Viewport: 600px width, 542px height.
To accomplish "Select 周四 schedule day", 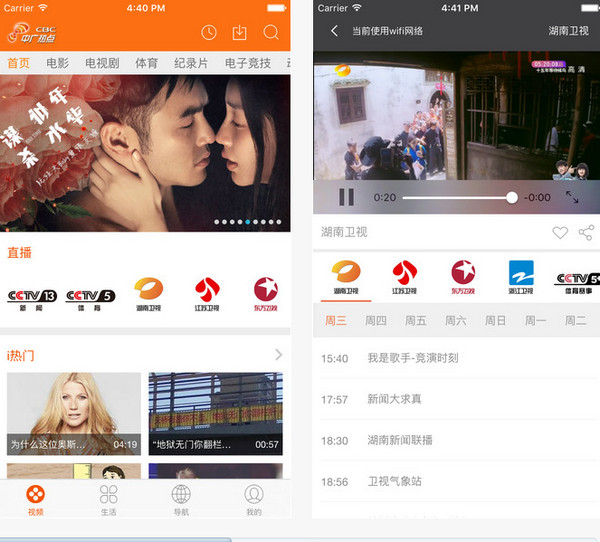I will (376, 320).
